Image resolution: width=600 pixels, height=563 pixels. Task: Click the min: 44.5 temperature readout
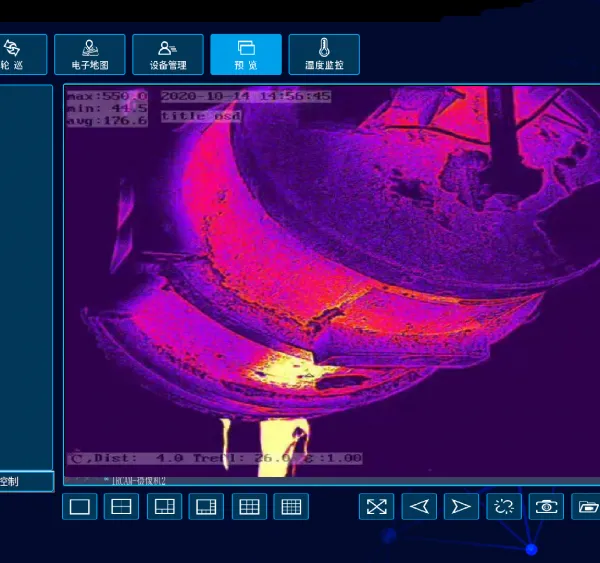pos(107,108)
